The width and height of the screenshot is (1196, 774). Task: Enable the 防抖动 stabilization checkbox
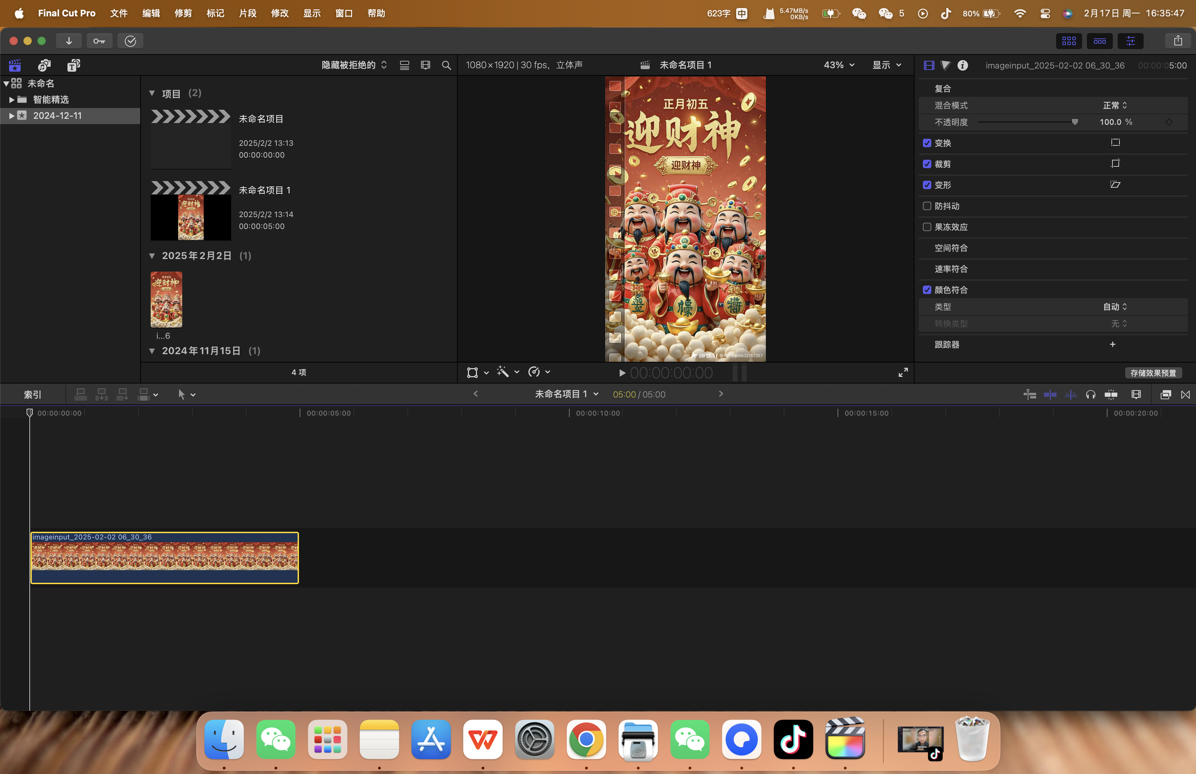point(926,206)
